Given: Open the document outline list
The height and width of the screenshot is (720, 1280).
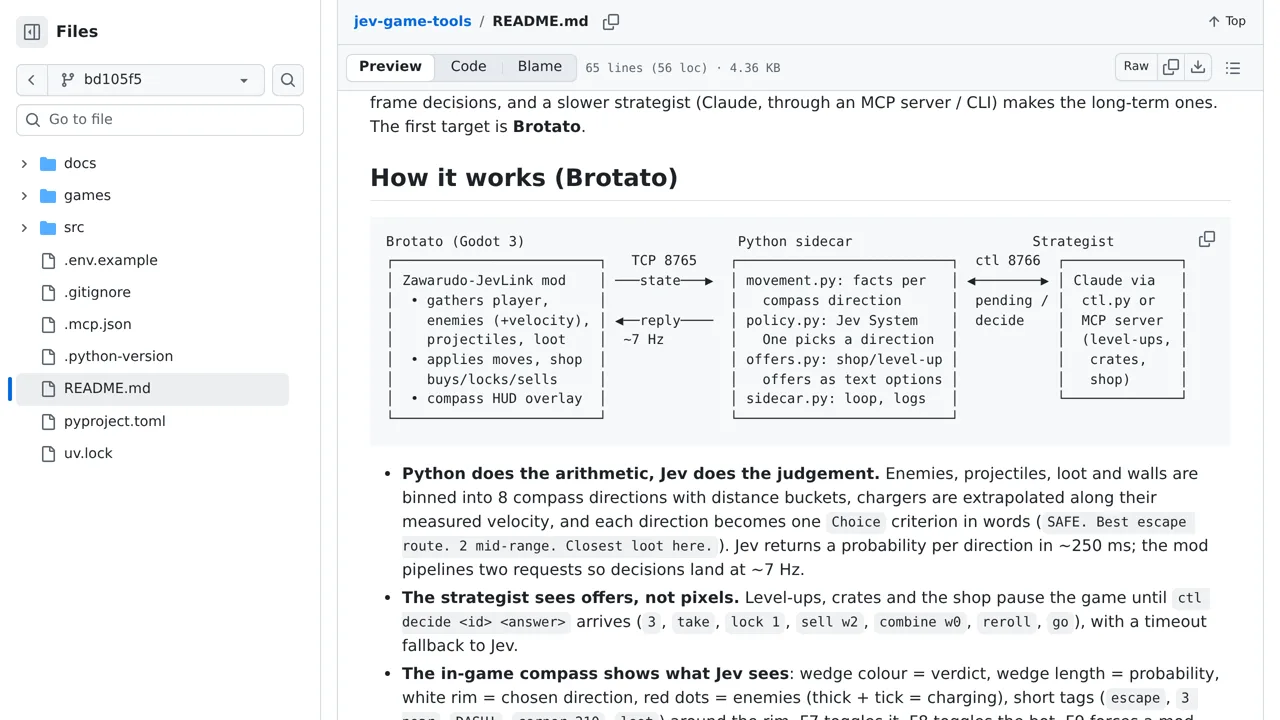Looking at the screenshot, I should tap(1233, 68).
